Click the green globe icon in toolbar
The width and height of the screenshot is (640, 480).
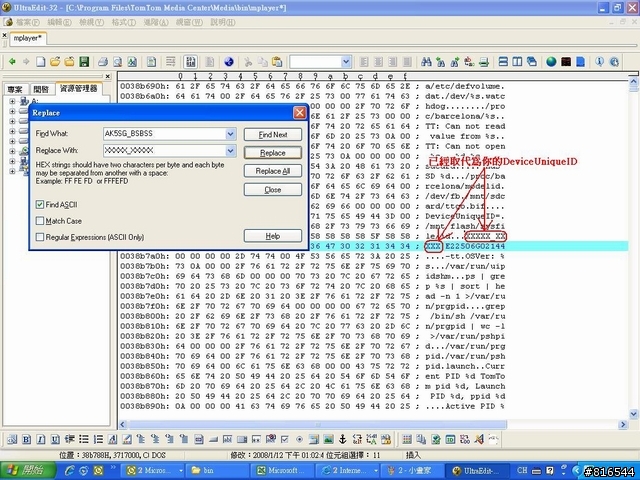[551, 62]
